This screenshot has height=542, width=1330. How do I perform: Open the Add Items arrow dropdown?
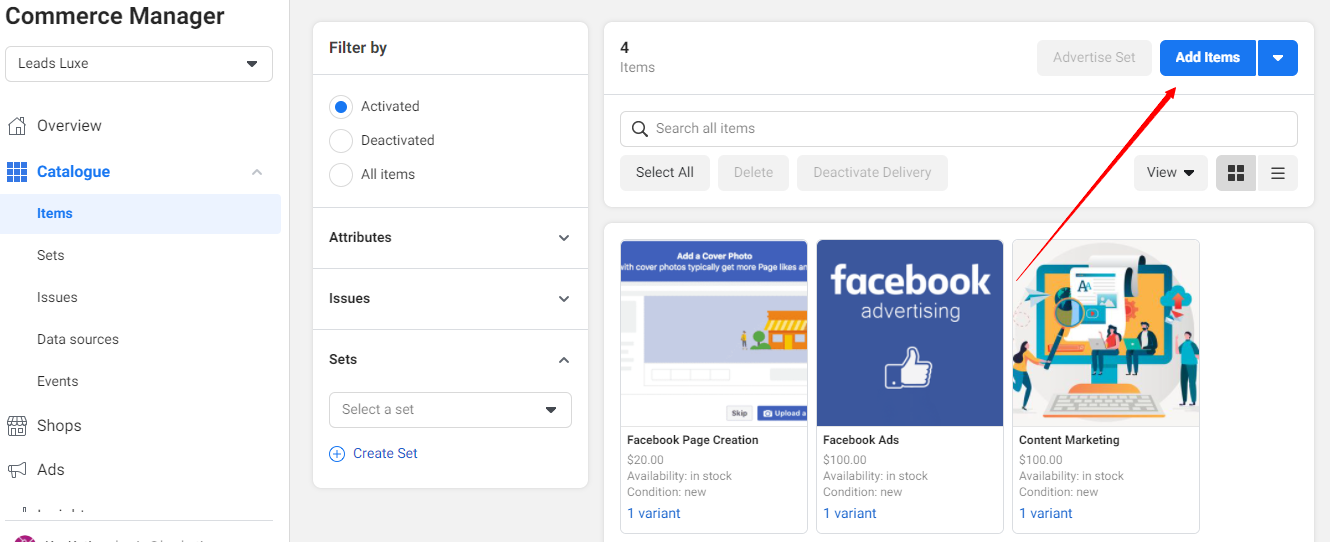coord(1278,58)
